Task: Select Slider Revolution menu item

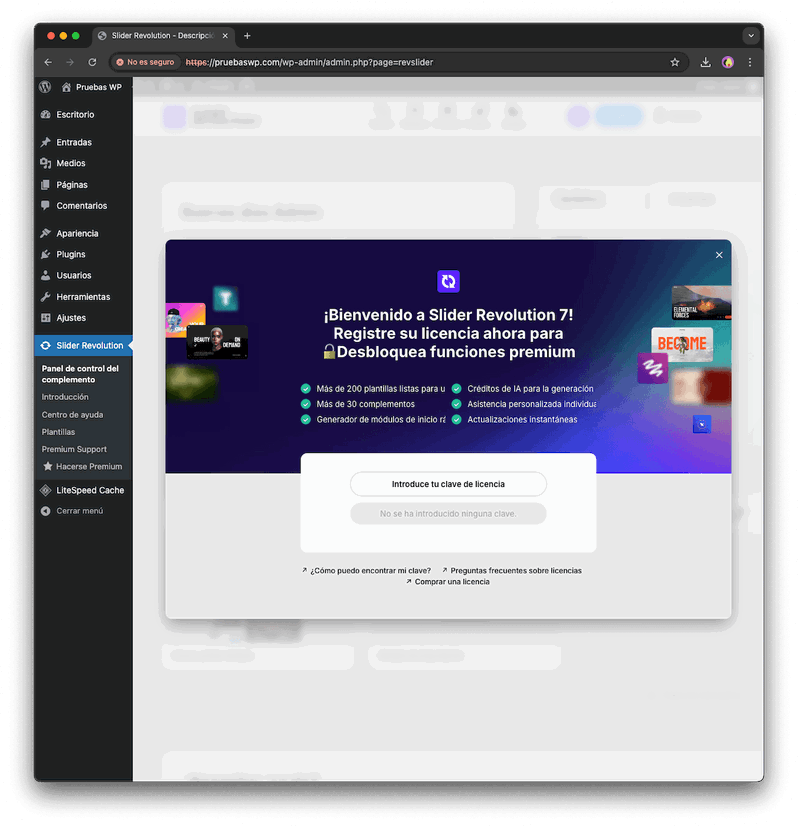Action: click(83, 345)
